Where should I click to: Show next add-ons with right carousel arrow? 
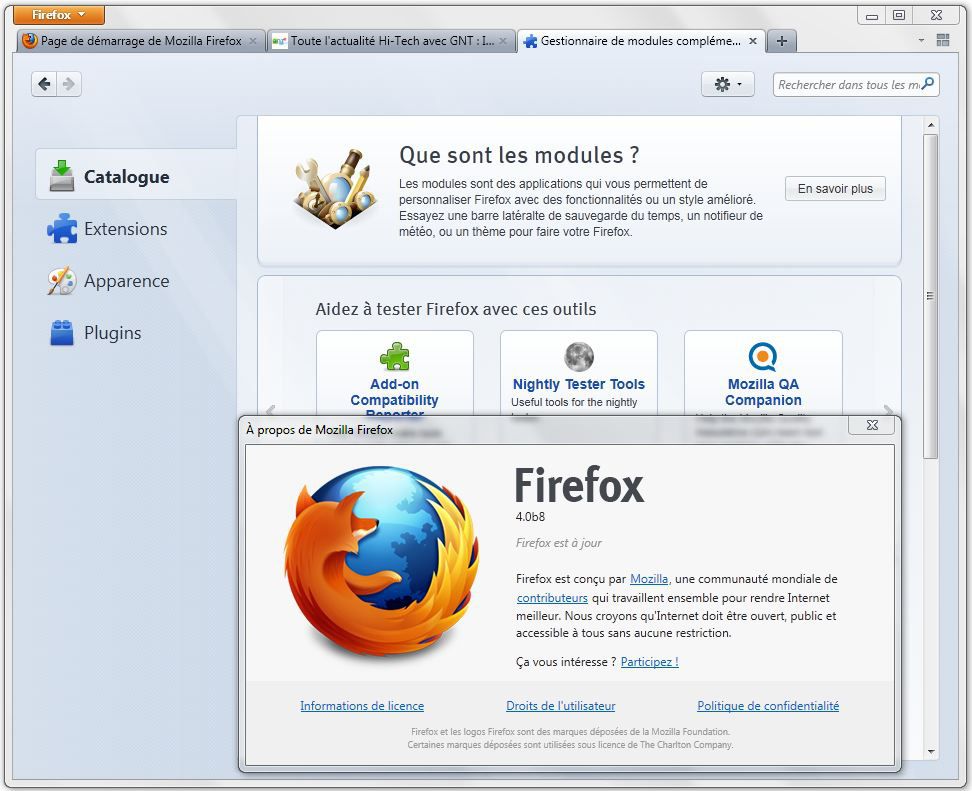pos(888,410)
